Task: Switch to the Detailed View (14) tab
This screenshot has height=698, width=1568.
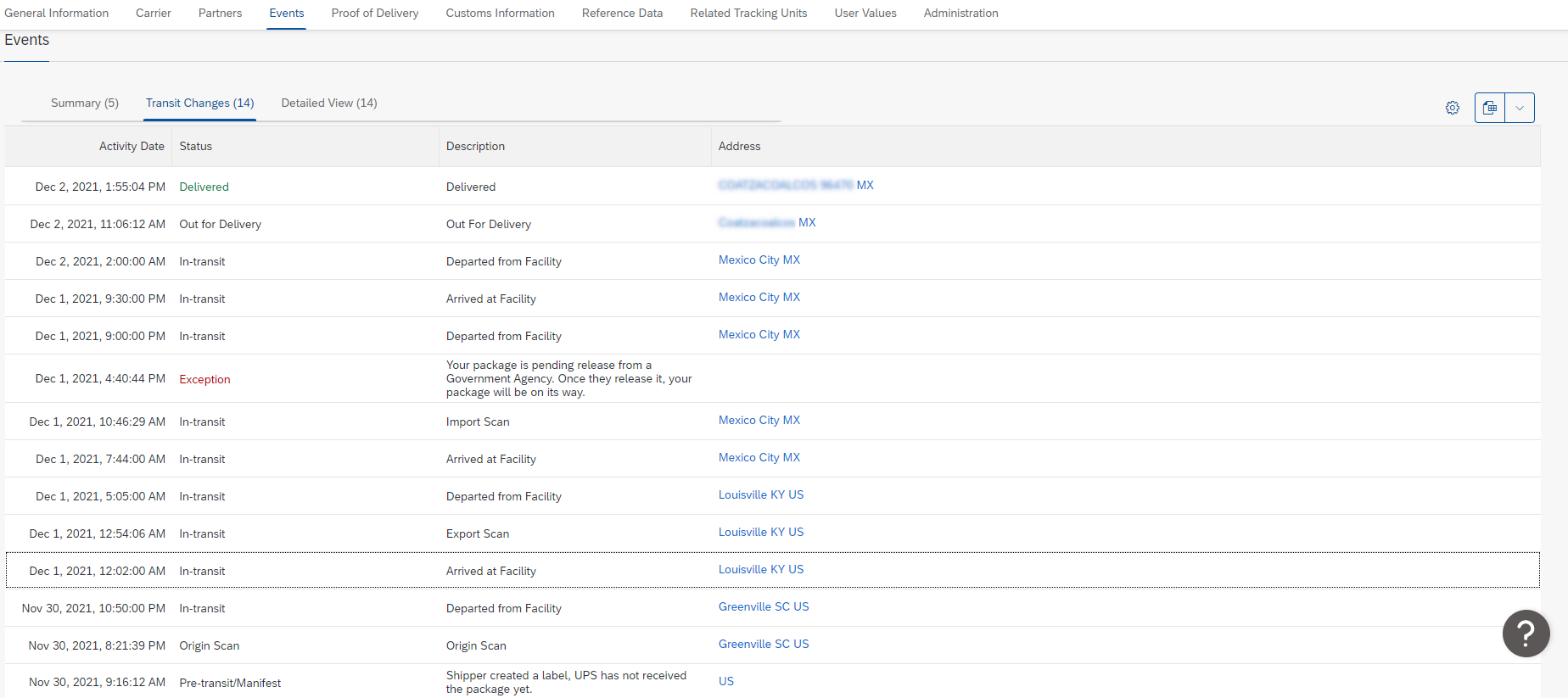Action: 329,103
